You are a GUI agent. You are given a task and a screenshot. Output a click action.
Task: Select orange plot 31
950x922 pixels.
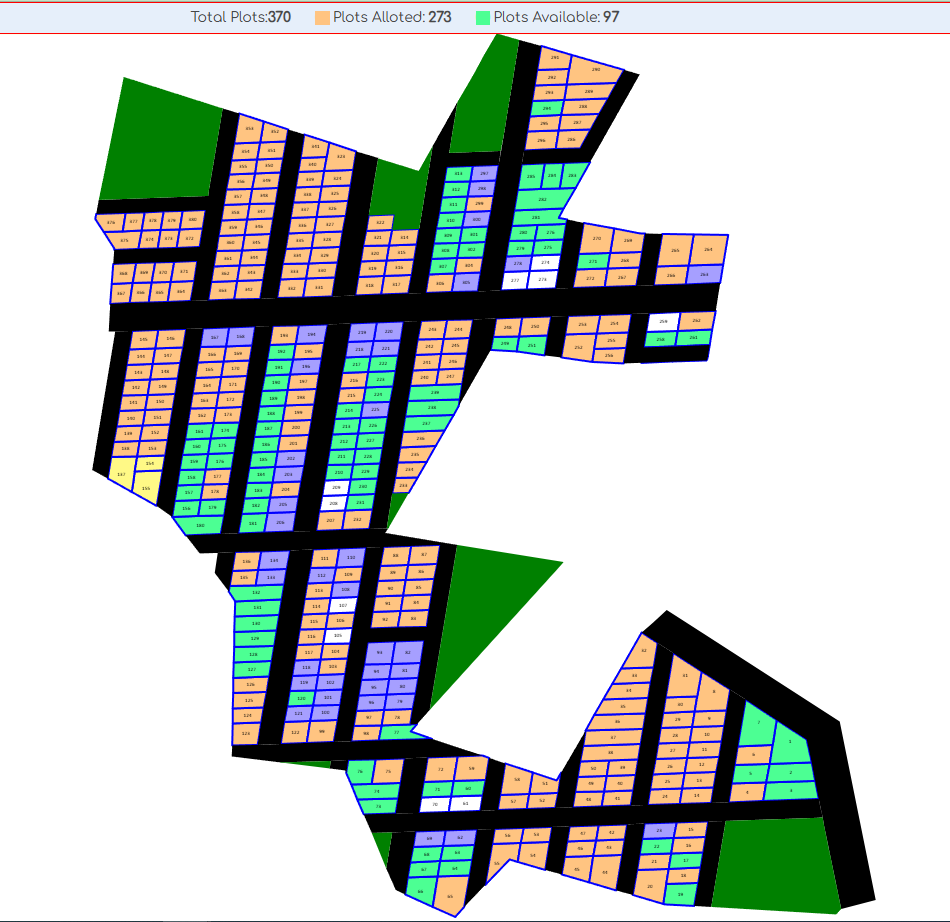point(685,676)
